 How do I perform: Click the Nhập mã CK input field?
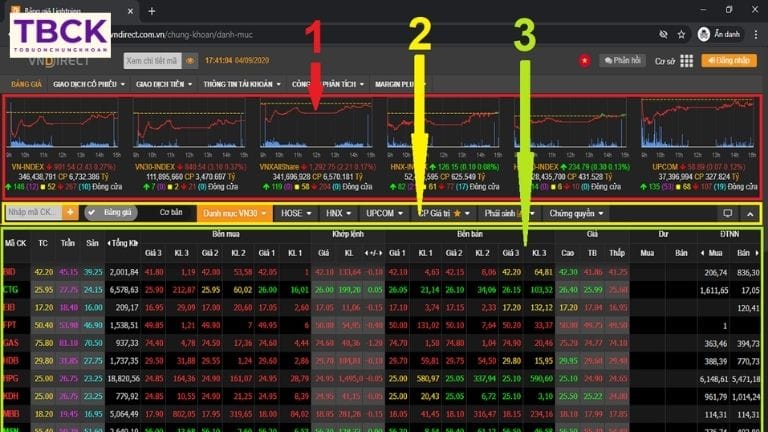[34, 213]
